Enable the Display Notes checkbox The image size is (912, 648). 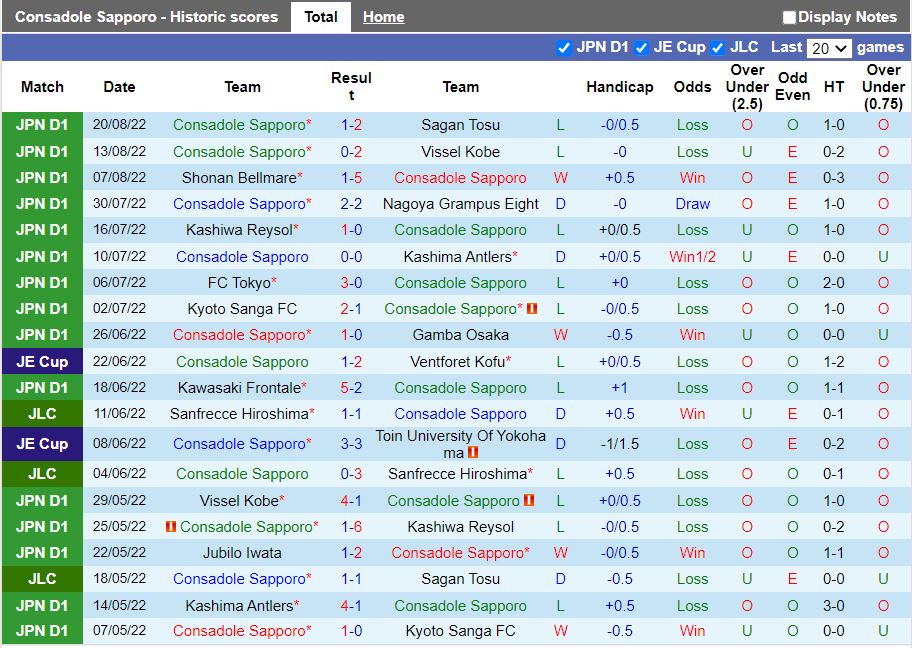click(x=789, y=16)
